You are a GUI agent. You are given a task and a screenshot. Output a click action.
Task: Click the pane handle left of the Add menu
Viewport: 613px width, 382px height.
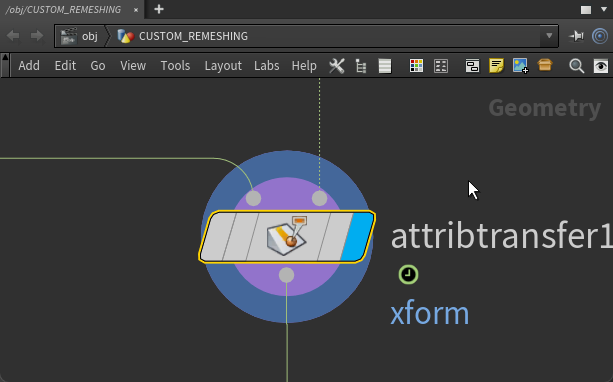[x=5, y=65]
